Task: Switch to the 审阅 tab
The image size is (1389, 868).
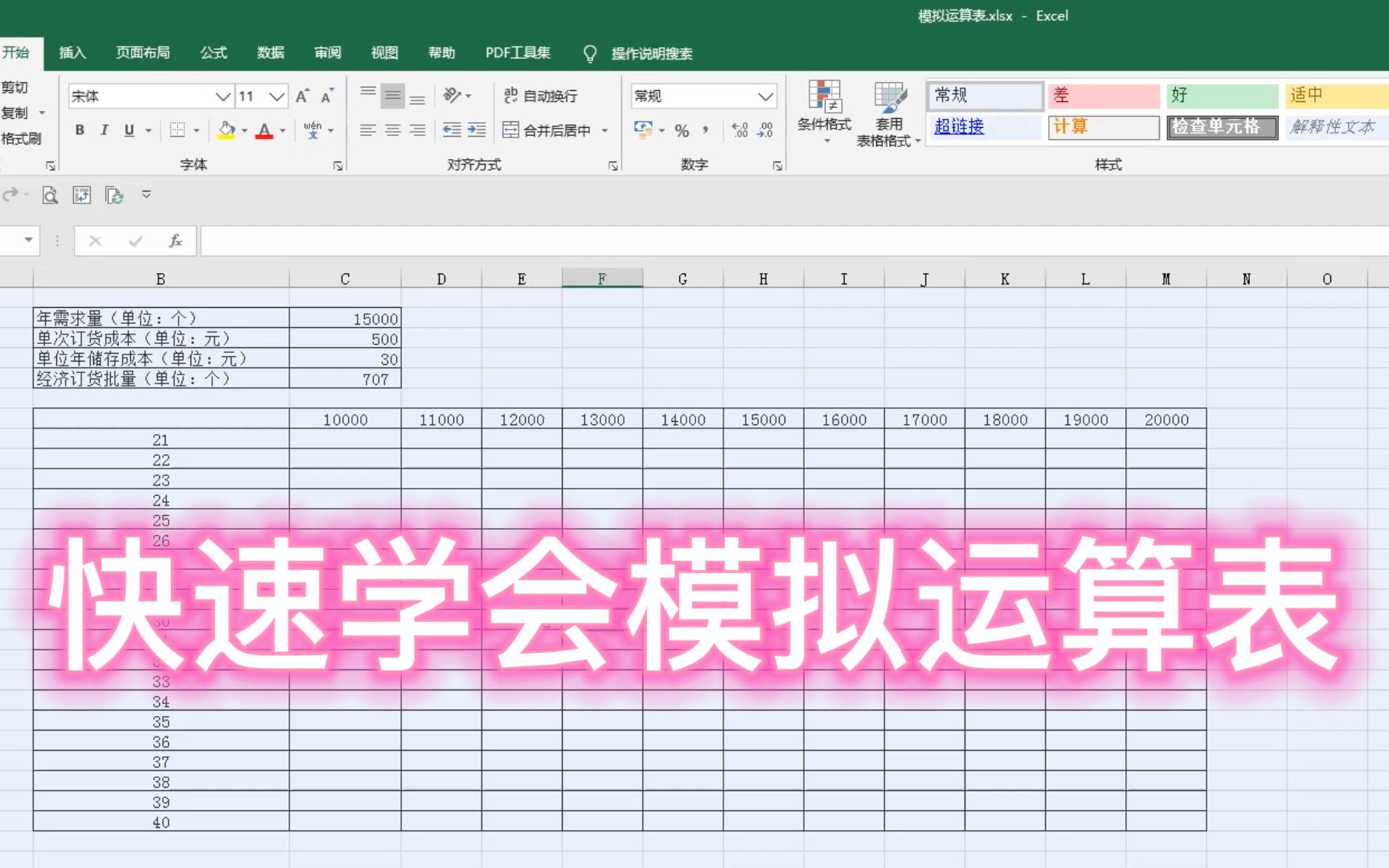Action: click(328, 53)
